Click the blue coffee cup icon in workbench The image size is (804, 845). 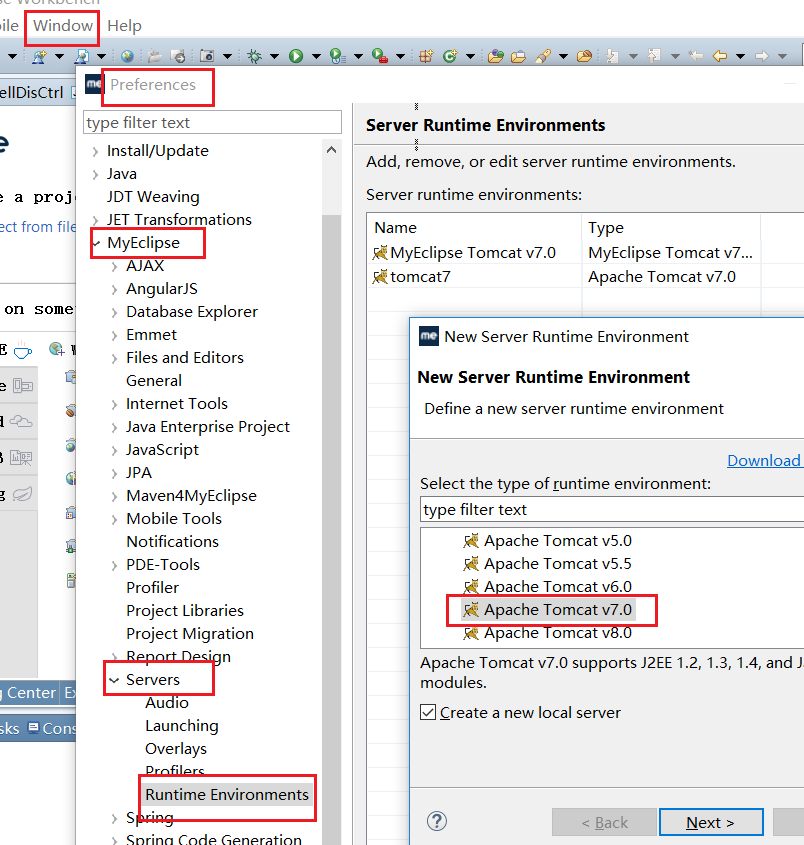[x=23, y=351]
